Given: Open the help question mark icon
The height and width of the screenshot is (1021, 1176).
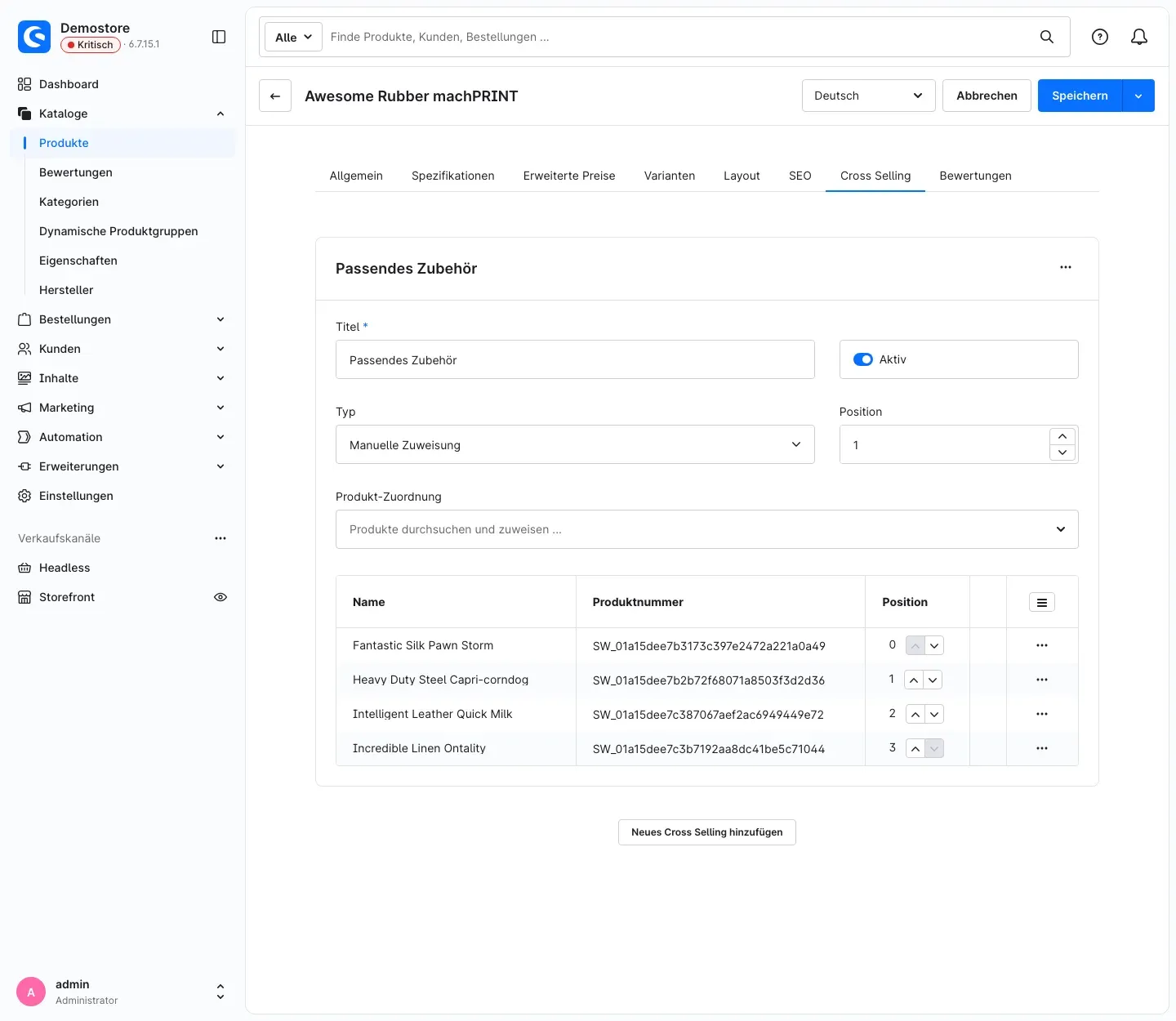Looking at the screenshot, I should tap(1100, 37).
